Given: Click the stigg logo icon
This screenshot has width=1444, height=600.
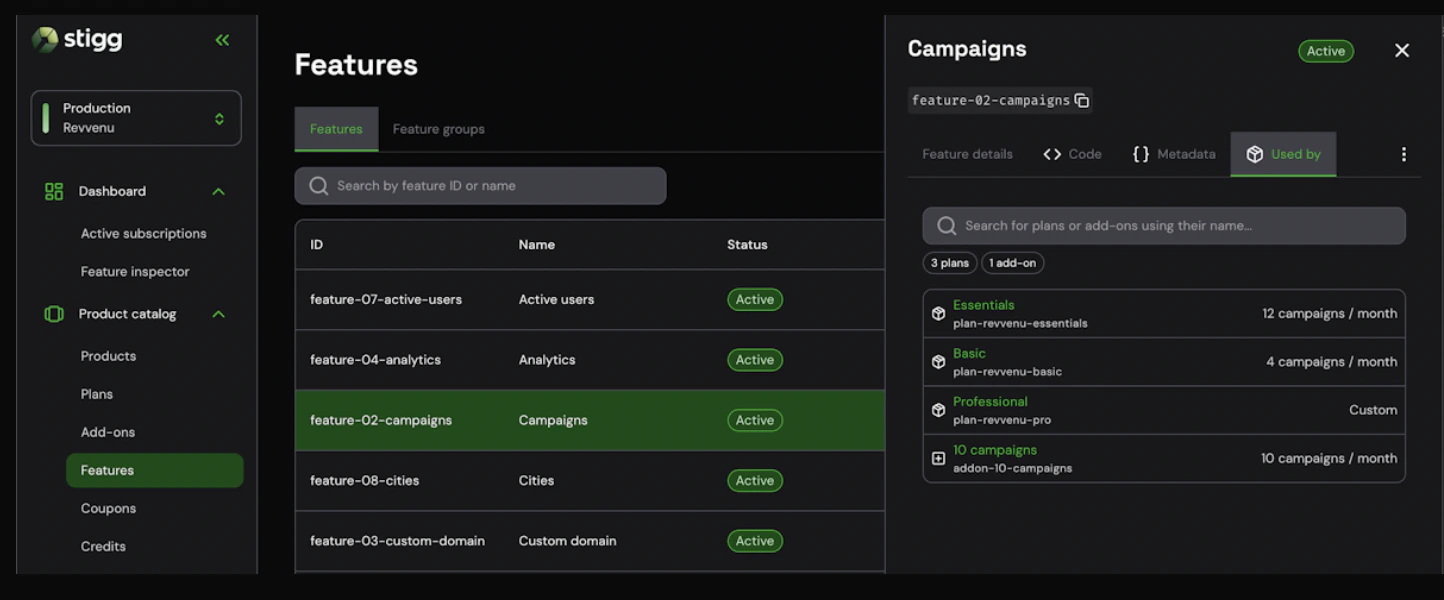Looking at the screenshot, I should [45, 39].
